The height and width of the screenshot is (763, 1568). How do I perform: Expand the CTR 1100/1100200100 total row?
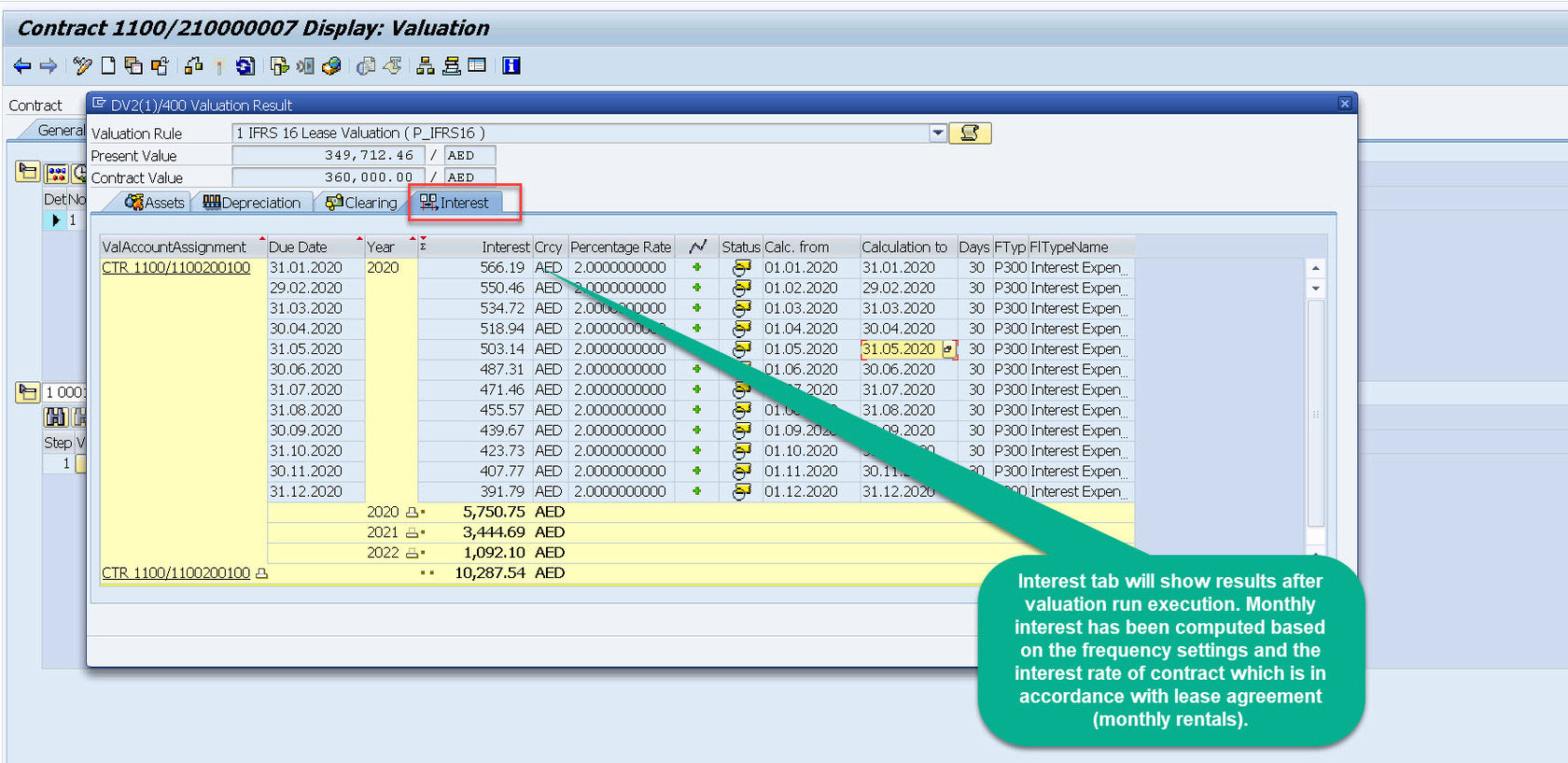pyautogui.click(x=261, y=573)
